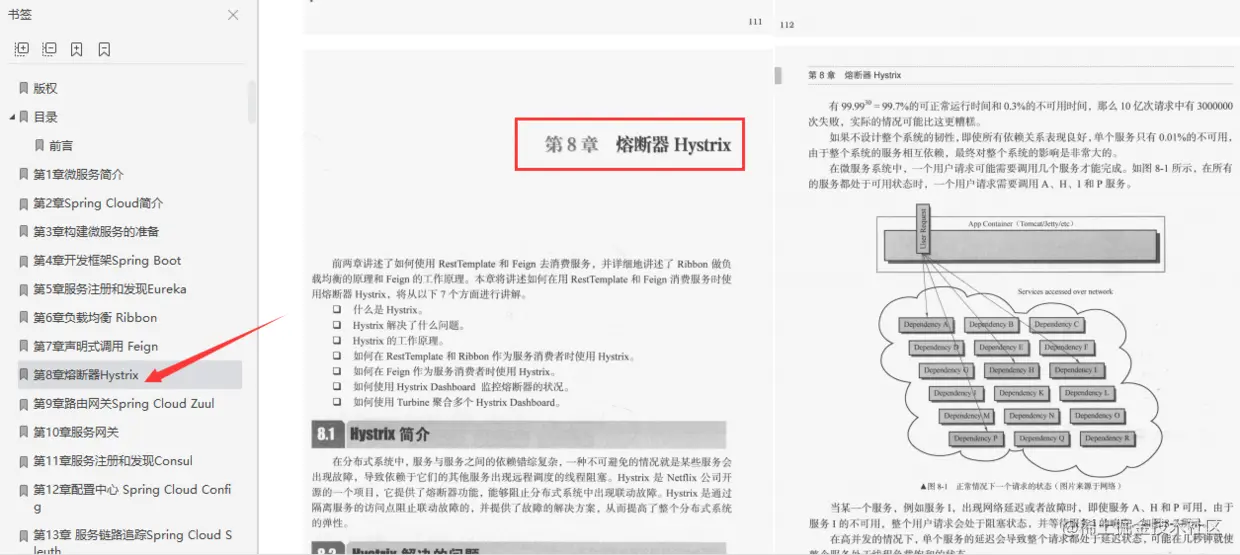
Task: Jump to 第7章声明式调用 Feign bookmark
Action: [x=96, y=346]
